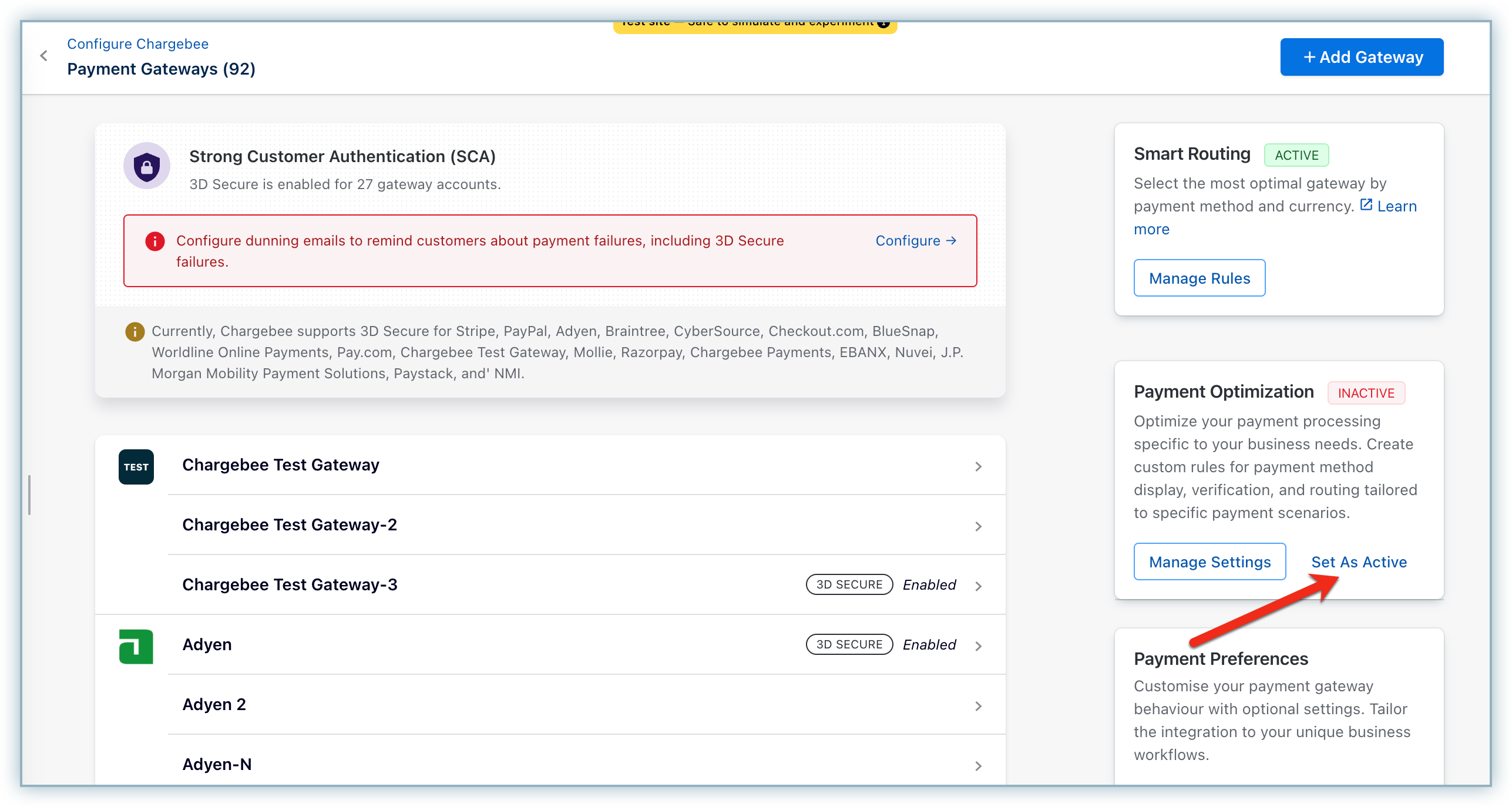Click the TEST gateway logo icon
This screenshot has height=807, width=1512.
coord(136,467)
